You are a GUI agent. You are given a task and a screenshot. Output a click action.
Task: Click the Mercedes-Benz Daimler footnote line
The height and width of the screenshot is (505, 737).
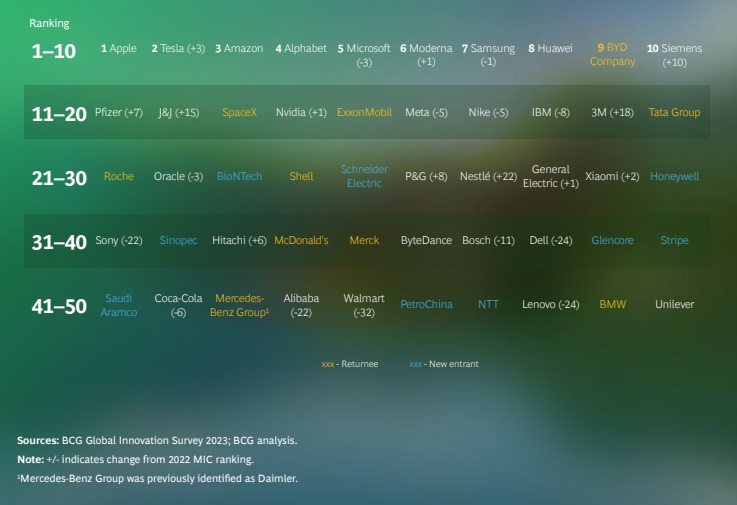pos(157,478)
